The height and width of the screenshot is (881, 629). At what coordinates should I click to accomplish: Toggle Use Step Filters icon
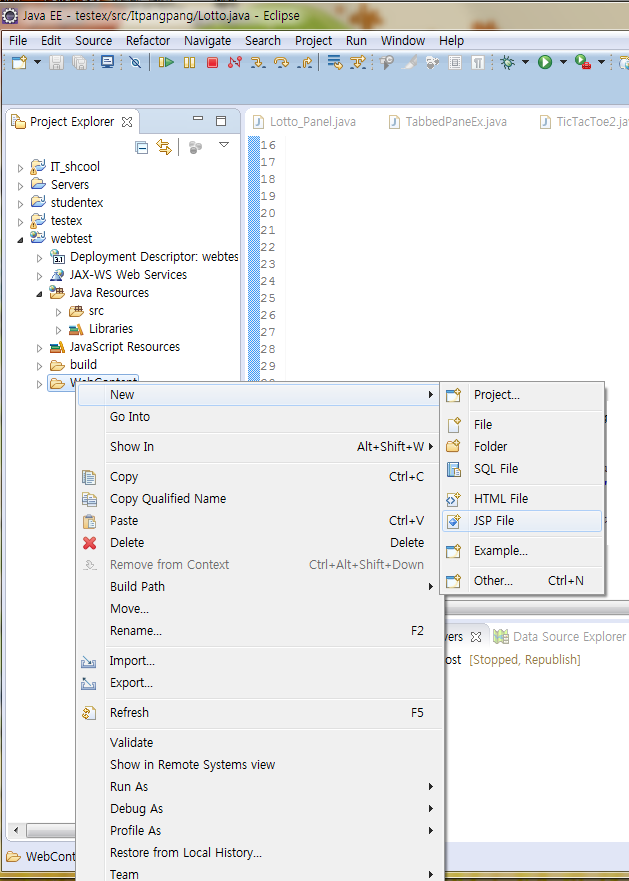pos(358,62)
